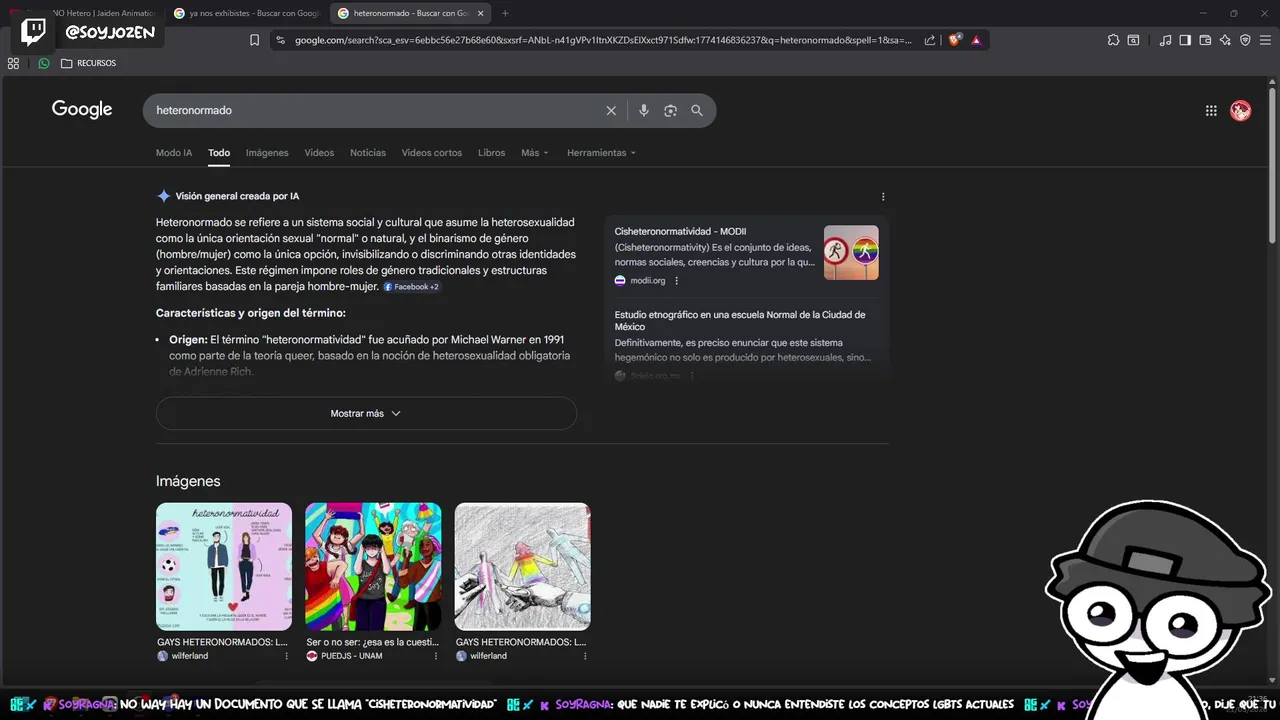Select the Todo results tab

click(219, 153)
